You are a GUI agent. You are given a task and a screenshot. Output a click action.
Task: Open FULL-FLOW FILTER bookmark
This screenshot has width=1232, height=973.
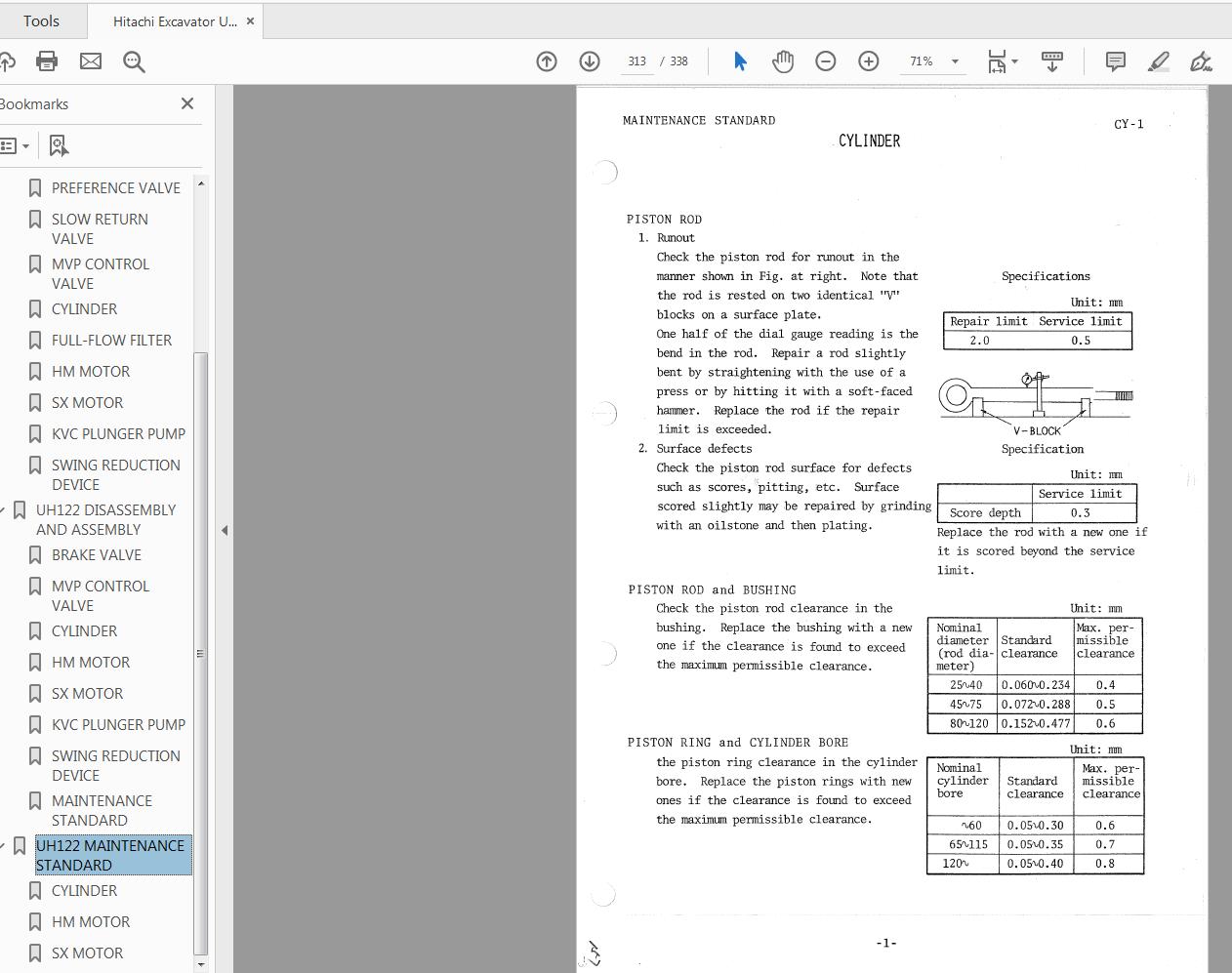pos(111,340)
